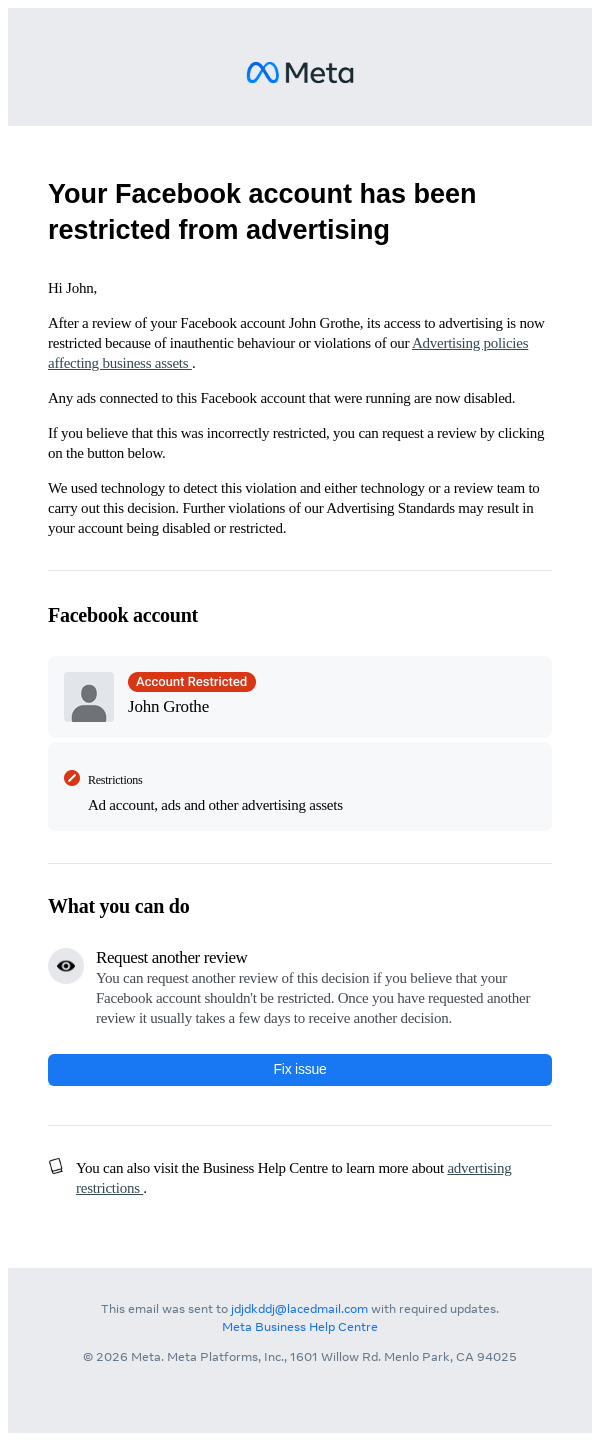This screenshot has width=600, height=1442.
Task: Click the eye icon beside Request another review
Action: [66, 966]
